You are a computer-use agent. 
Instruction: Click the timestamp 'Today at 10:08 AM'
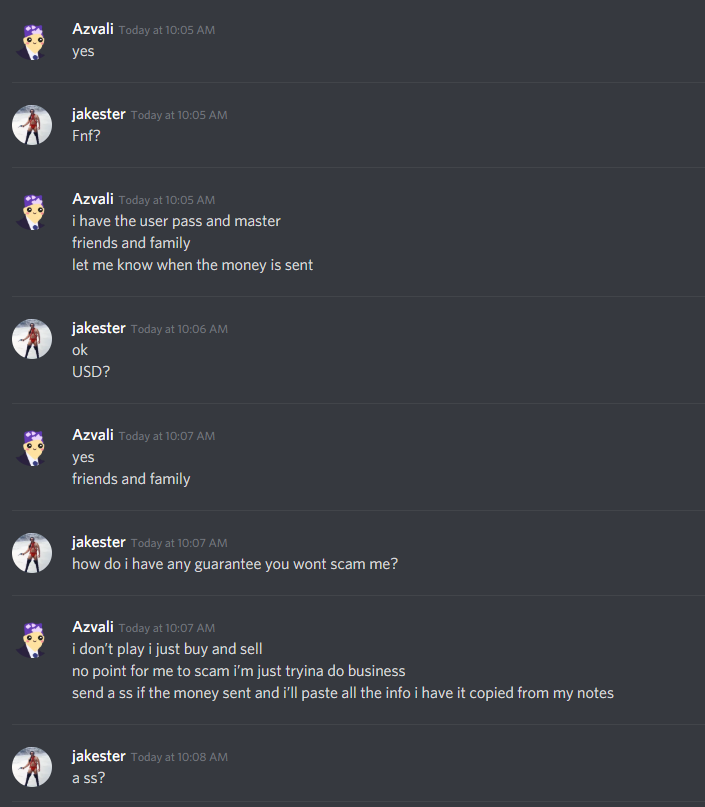179,757
